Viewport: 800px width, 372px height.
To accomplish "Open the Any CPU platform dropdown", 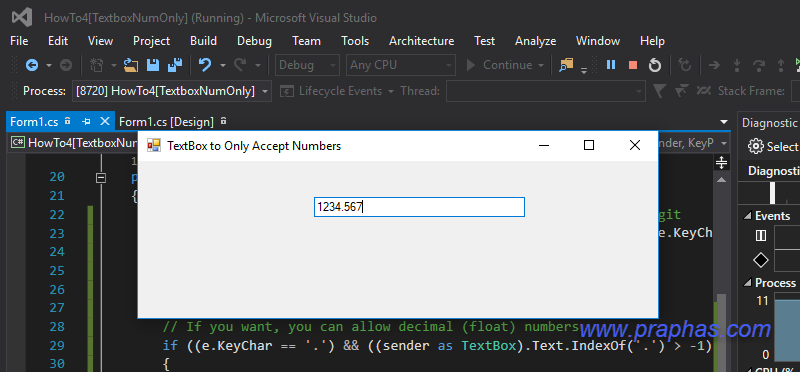I will [x=401, y=65].
